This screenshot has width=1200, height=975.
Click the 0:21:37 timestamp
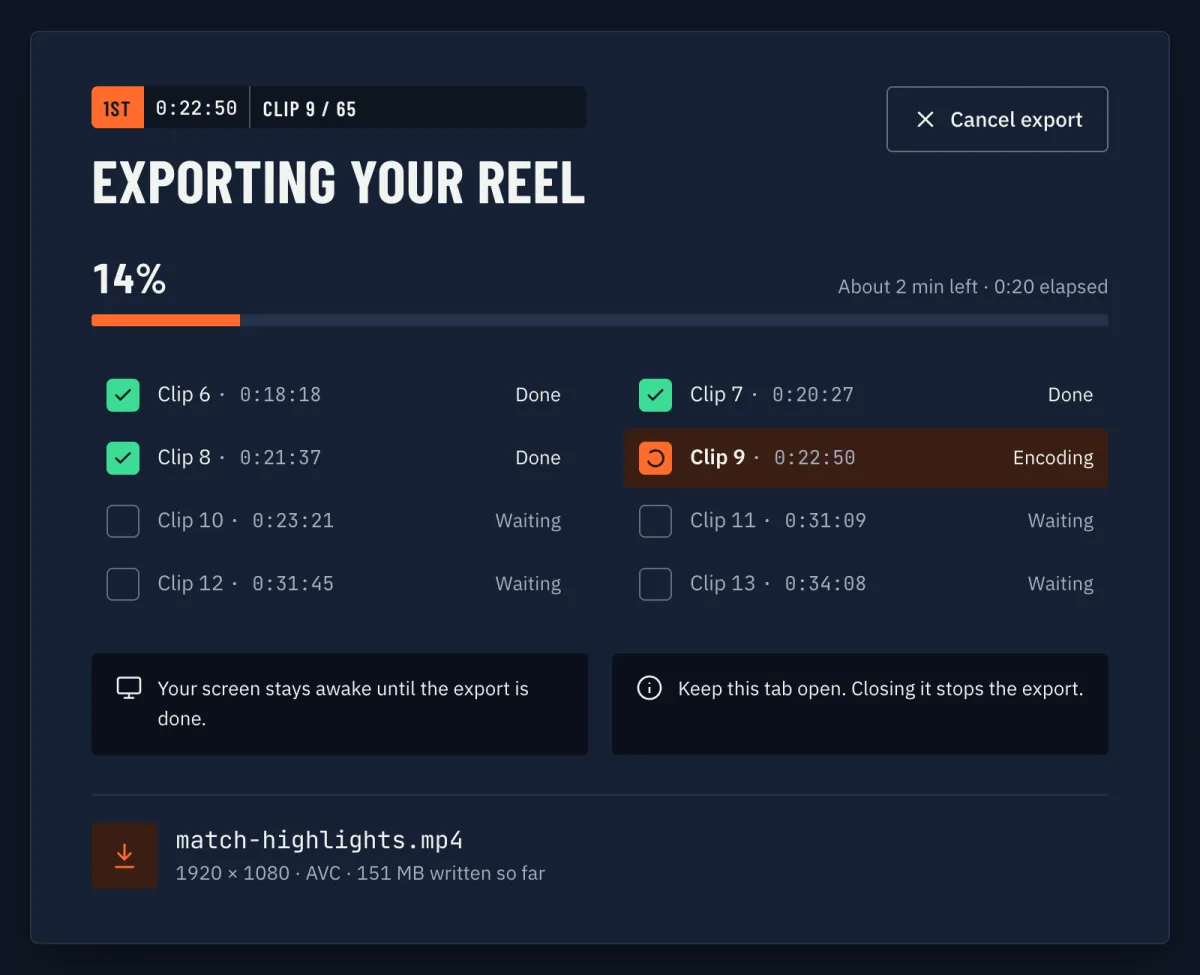tap(280, 458)
